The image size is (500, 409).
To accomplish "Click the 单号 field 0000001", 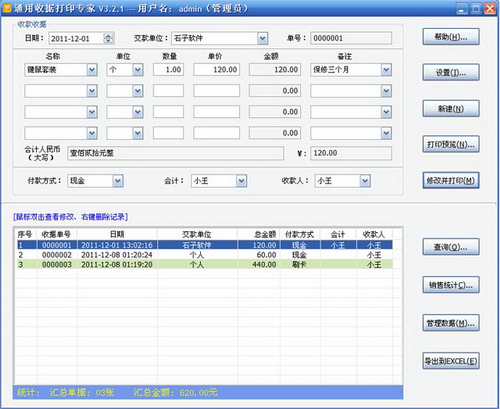I will tap(351, 38).
